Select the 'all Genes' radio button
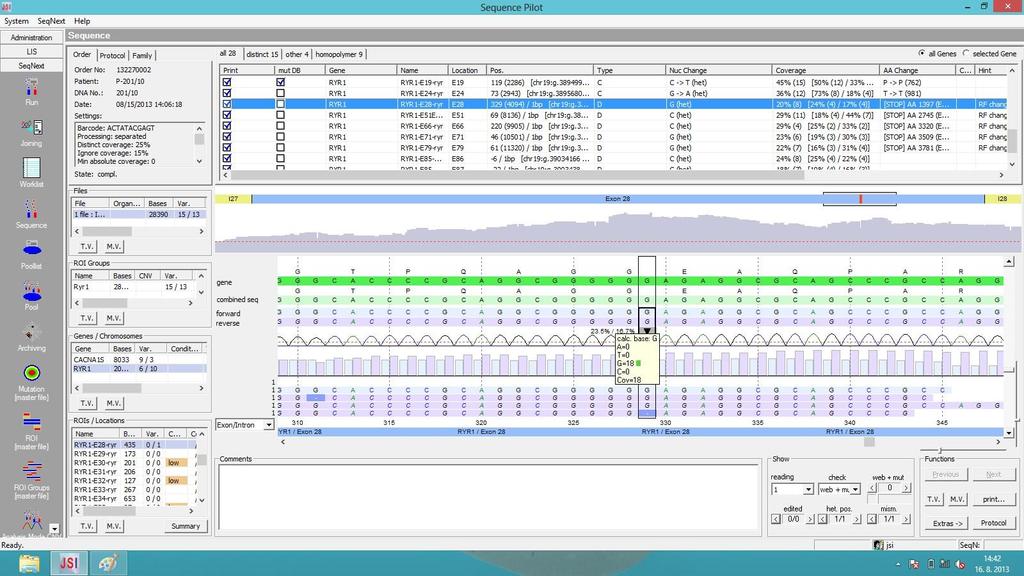1024x576 pixels. point(922,54)
